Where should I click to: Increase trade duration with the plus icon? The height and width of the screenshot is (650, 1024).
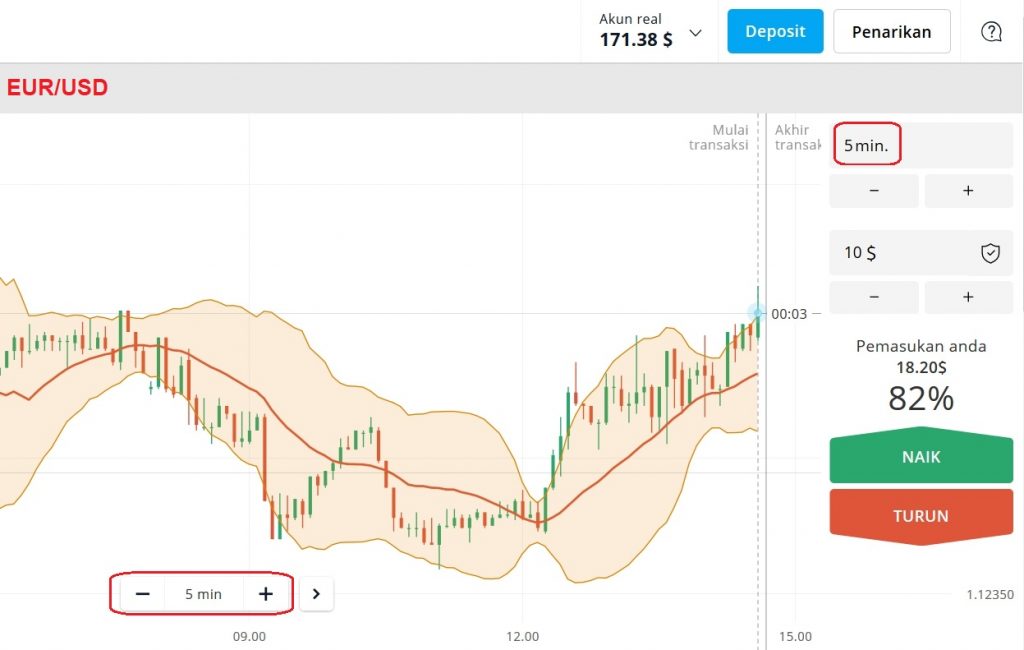967,190
